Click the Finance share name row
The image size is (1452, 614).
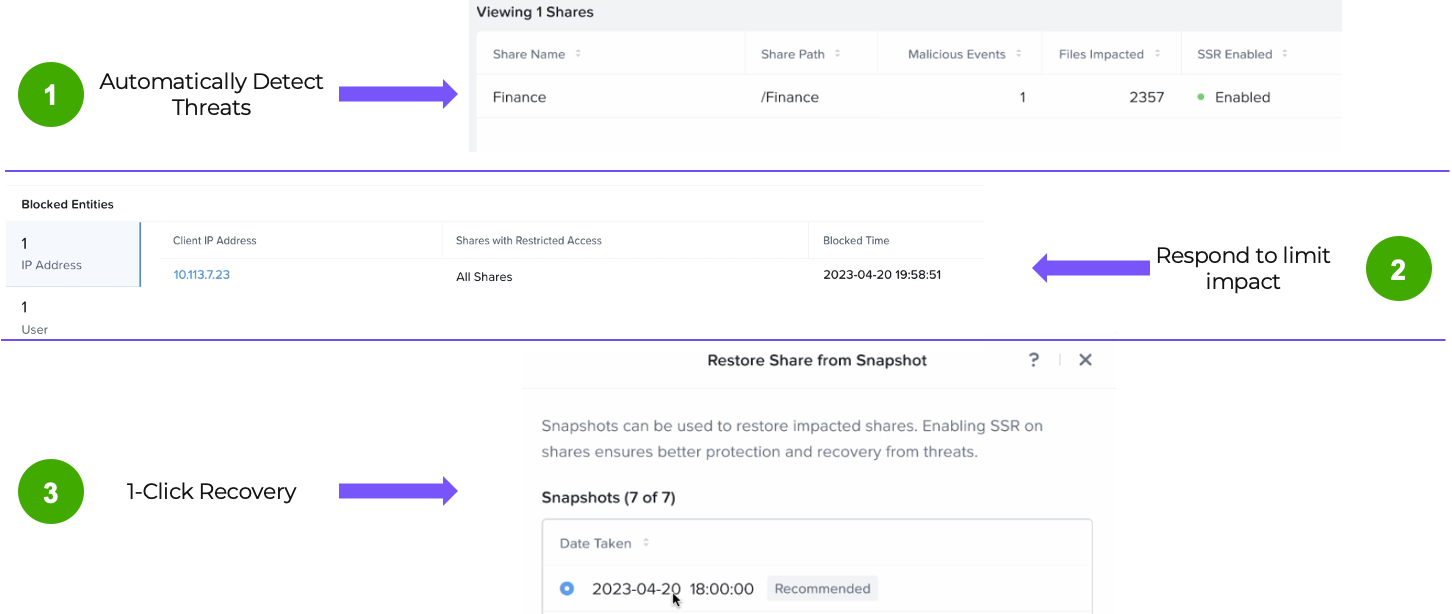pos(519,98)
